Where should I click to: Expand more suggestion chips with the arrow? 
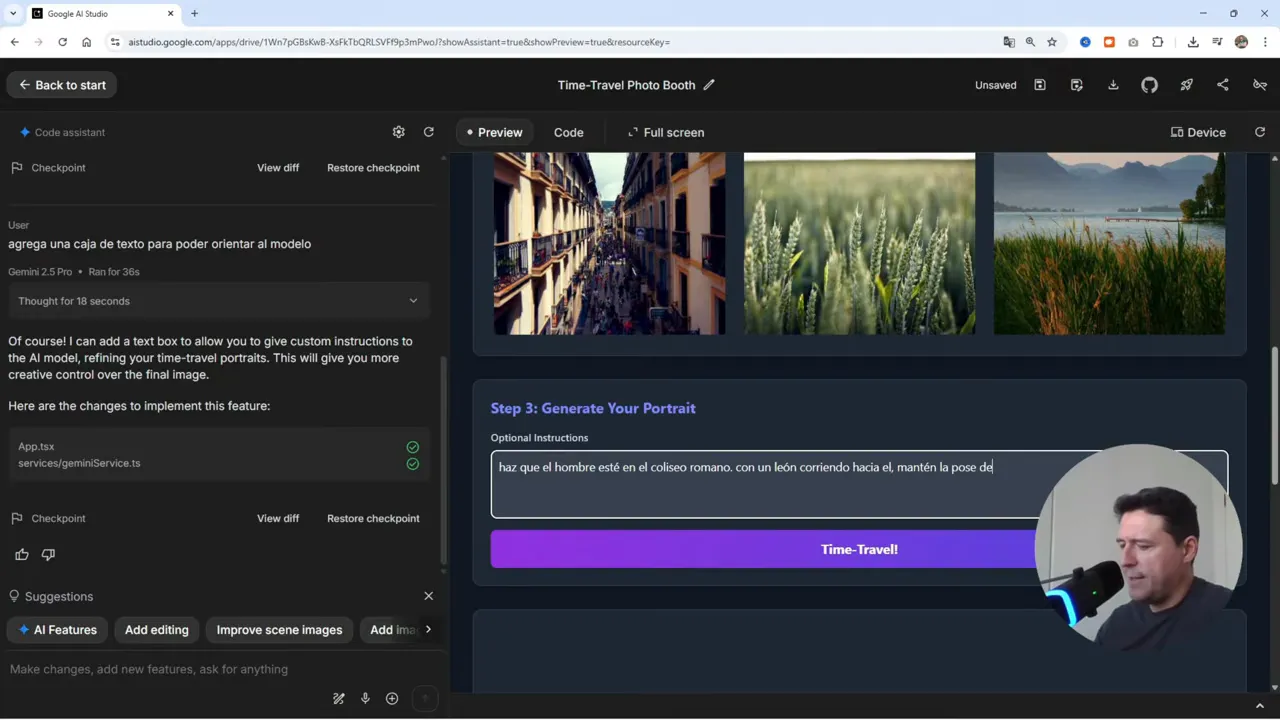[428, 629]
